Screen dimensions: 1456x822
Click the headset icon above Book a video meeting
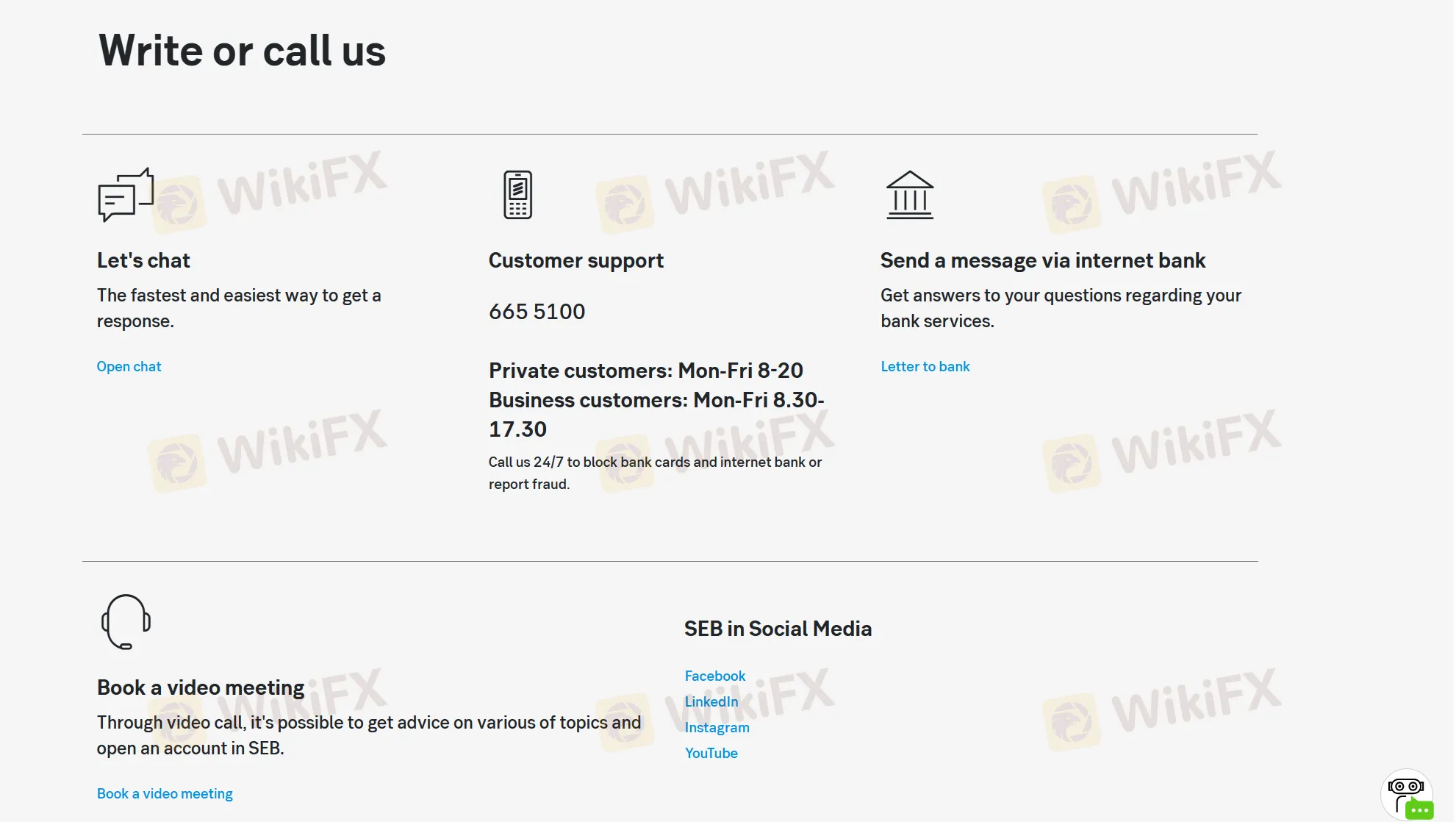125,621
